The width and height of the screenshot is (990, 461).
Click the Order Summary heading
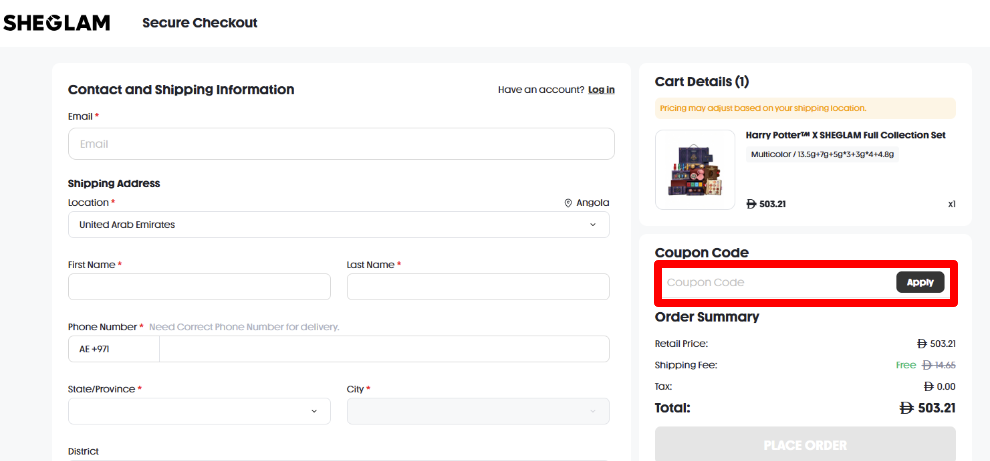tap(707, 317)
